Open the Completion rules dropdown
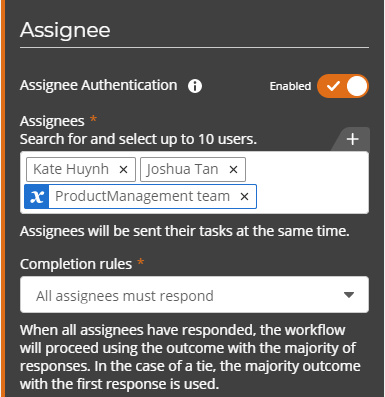The width and height of the screenshot is (385, 397). (194, 295)
